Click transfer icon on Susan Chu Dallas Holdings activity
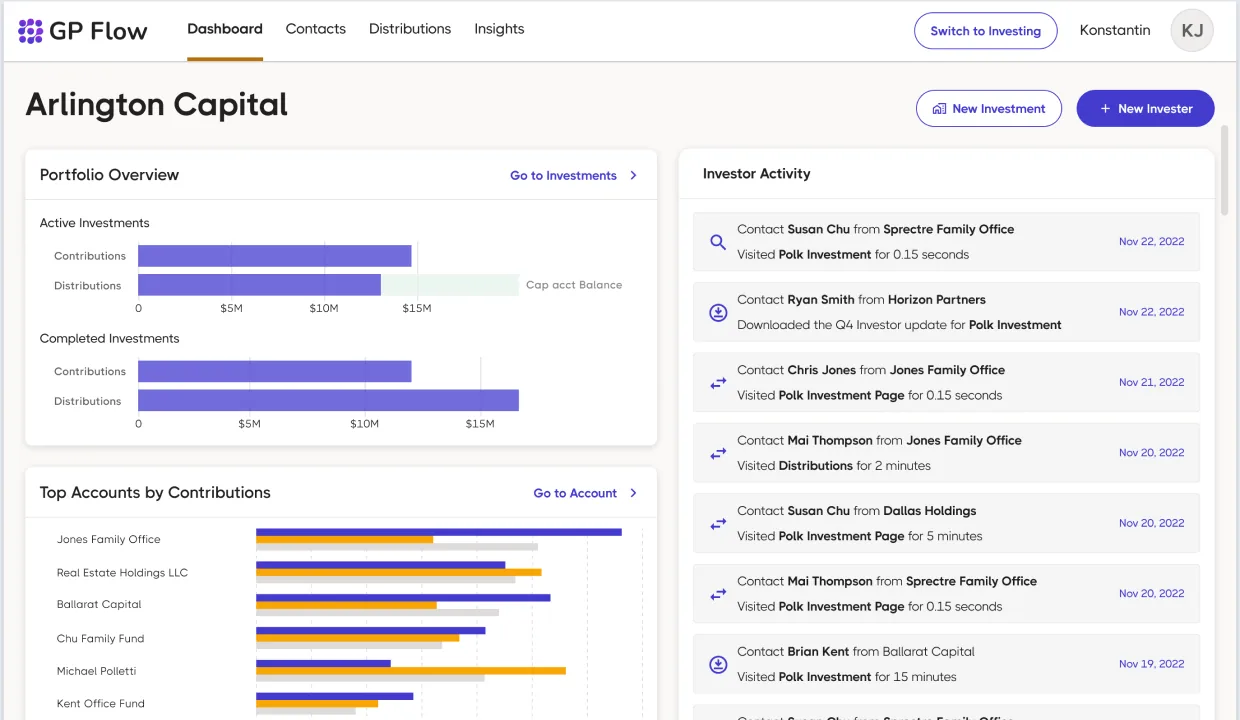This screenshot has width=1240, height=720. (x=718, y=523)
